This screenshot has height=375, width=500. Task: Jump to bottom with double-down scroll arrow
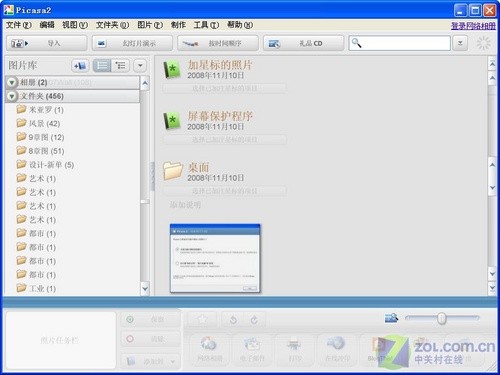pos(492,288)
